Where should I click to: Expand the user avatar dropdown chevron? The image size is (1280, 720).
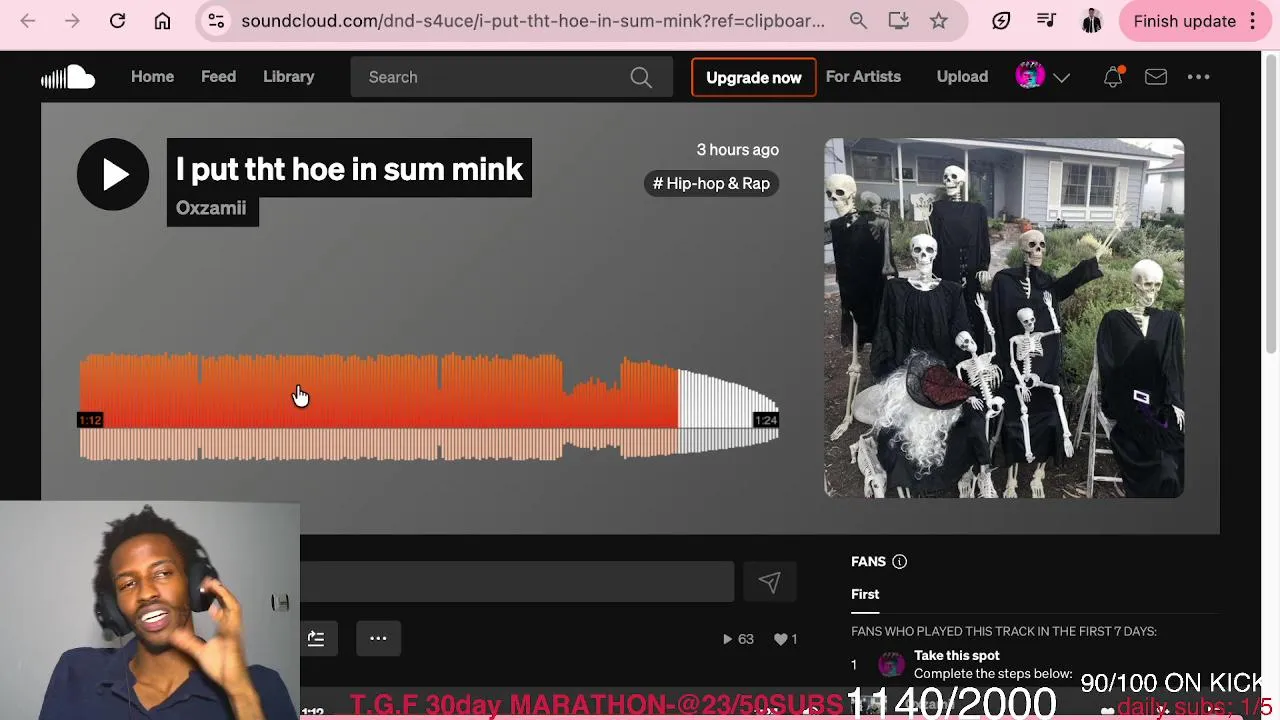click(x=1062, y=77)
